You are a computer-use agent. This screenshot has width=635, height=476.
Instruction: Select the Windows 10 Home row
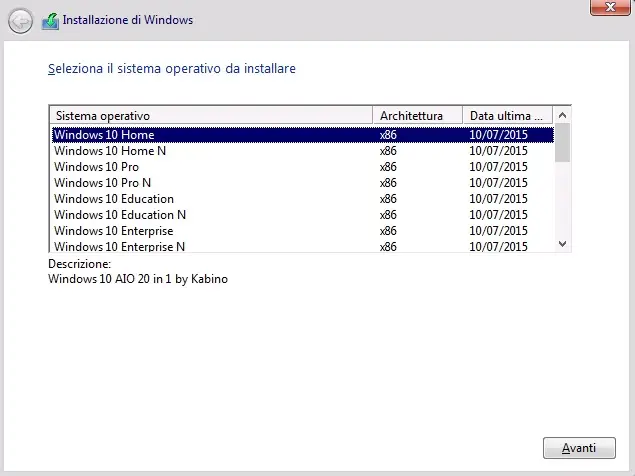pos(303,134)
